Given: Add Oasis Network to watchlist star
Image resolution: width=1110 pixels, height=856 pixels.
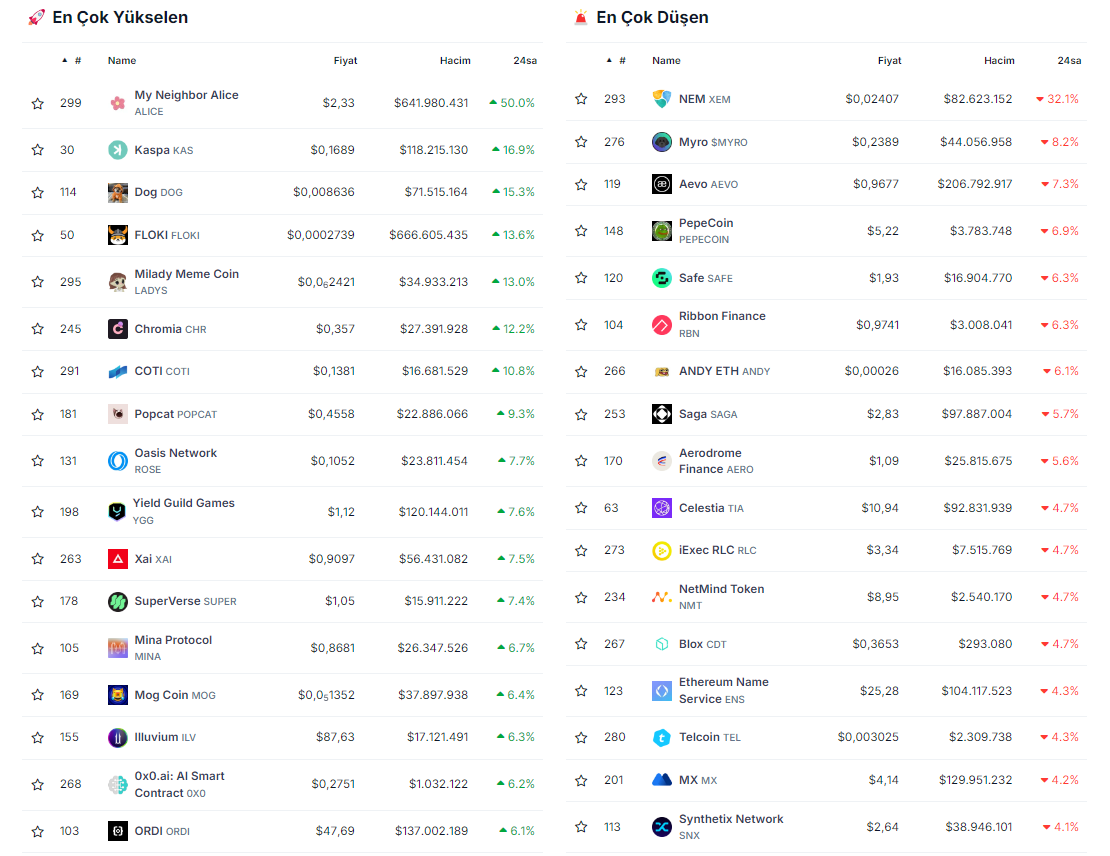Looking at the screenshot, I should [x=38, y=461].
